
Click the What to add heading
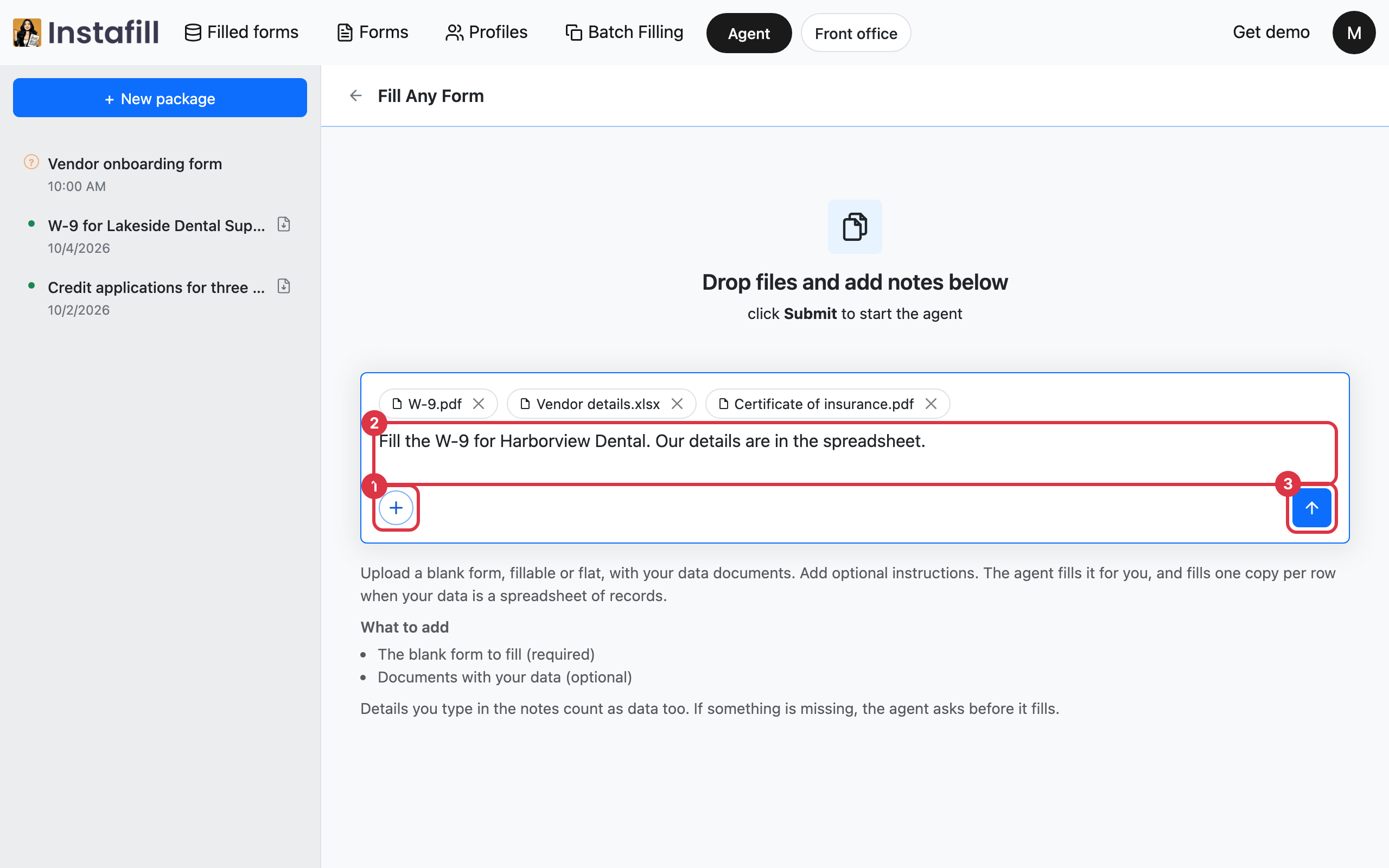(x=405, y=628)
